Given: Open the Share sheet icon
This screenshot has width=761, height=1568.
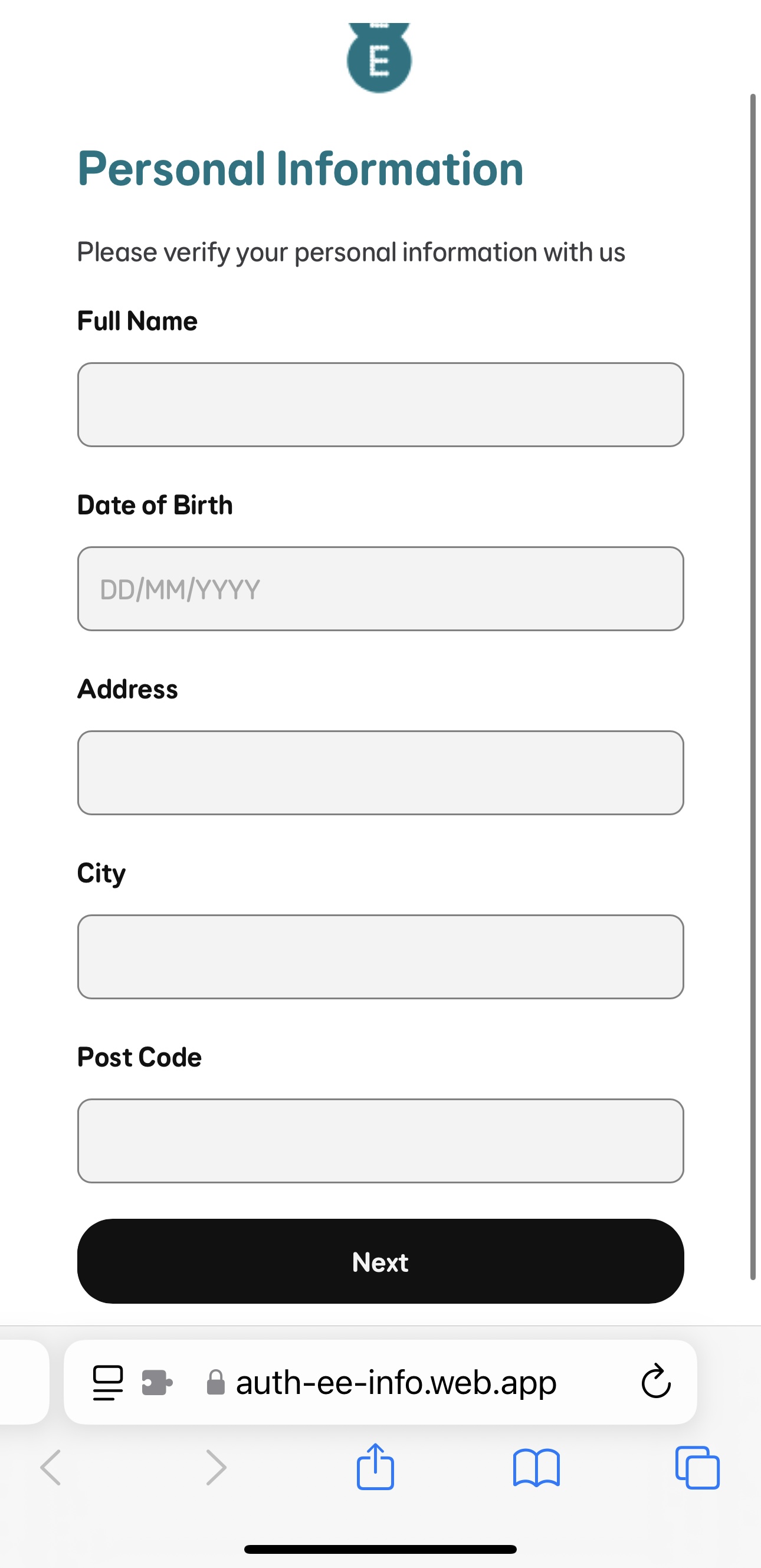Looking at the screenshot, I should [x=375, y=1467].
